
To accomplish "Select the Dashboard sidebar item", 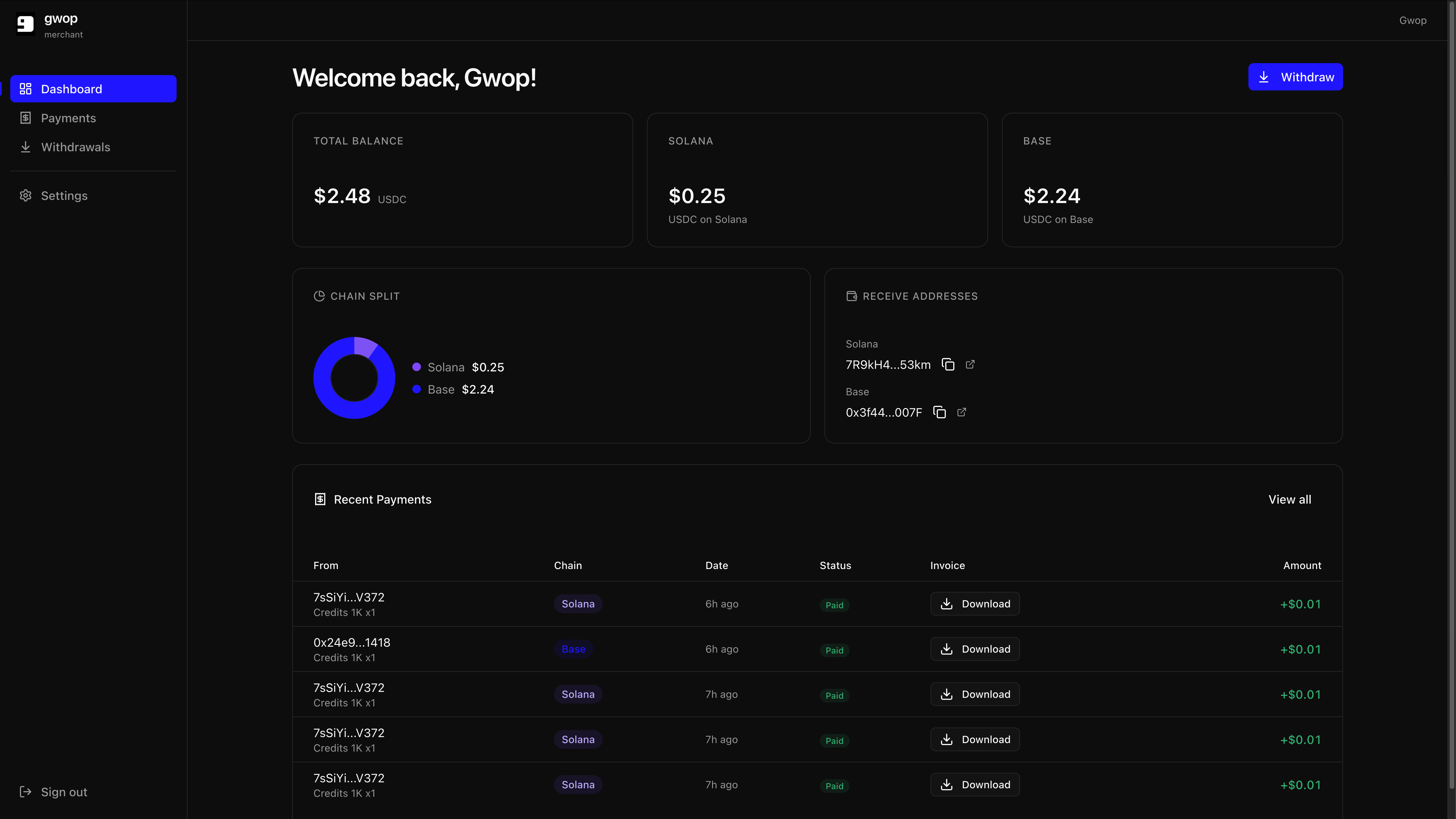I will [x=93, y=89].
